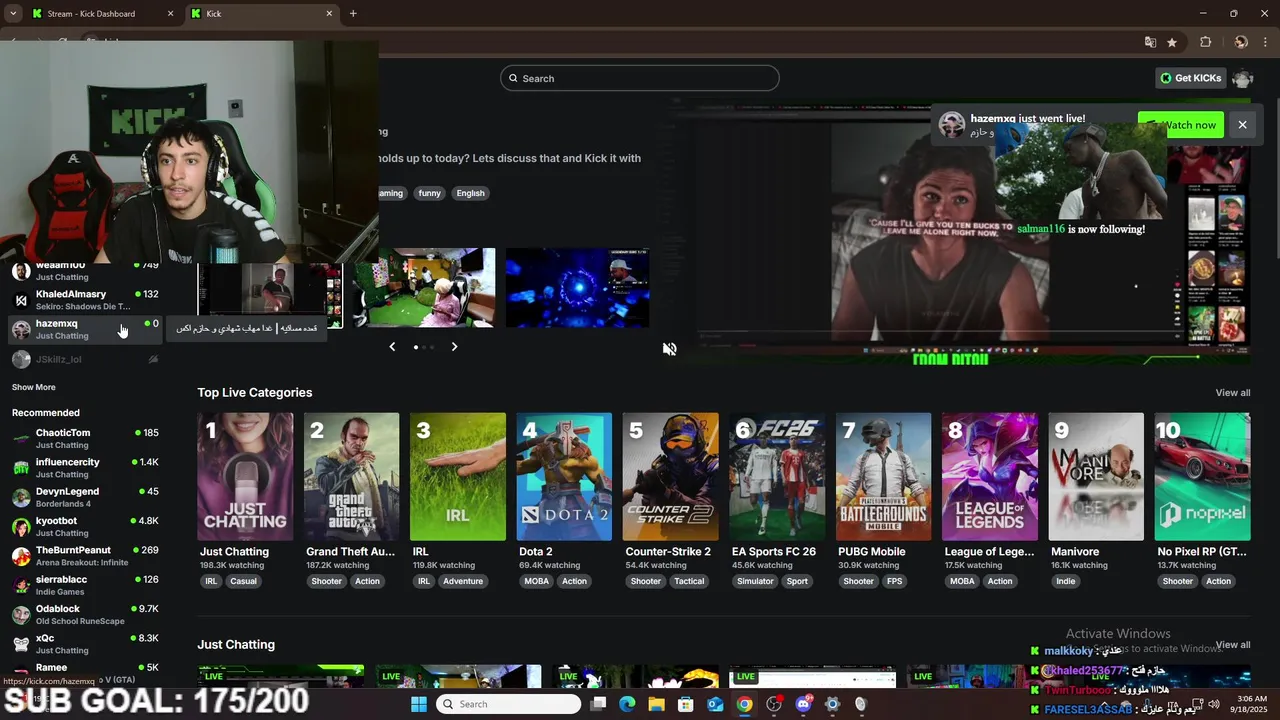Close the Stream - Kick Dashboard tab
This screenshot has width=1280, height=720.
[x=170, y=14]
